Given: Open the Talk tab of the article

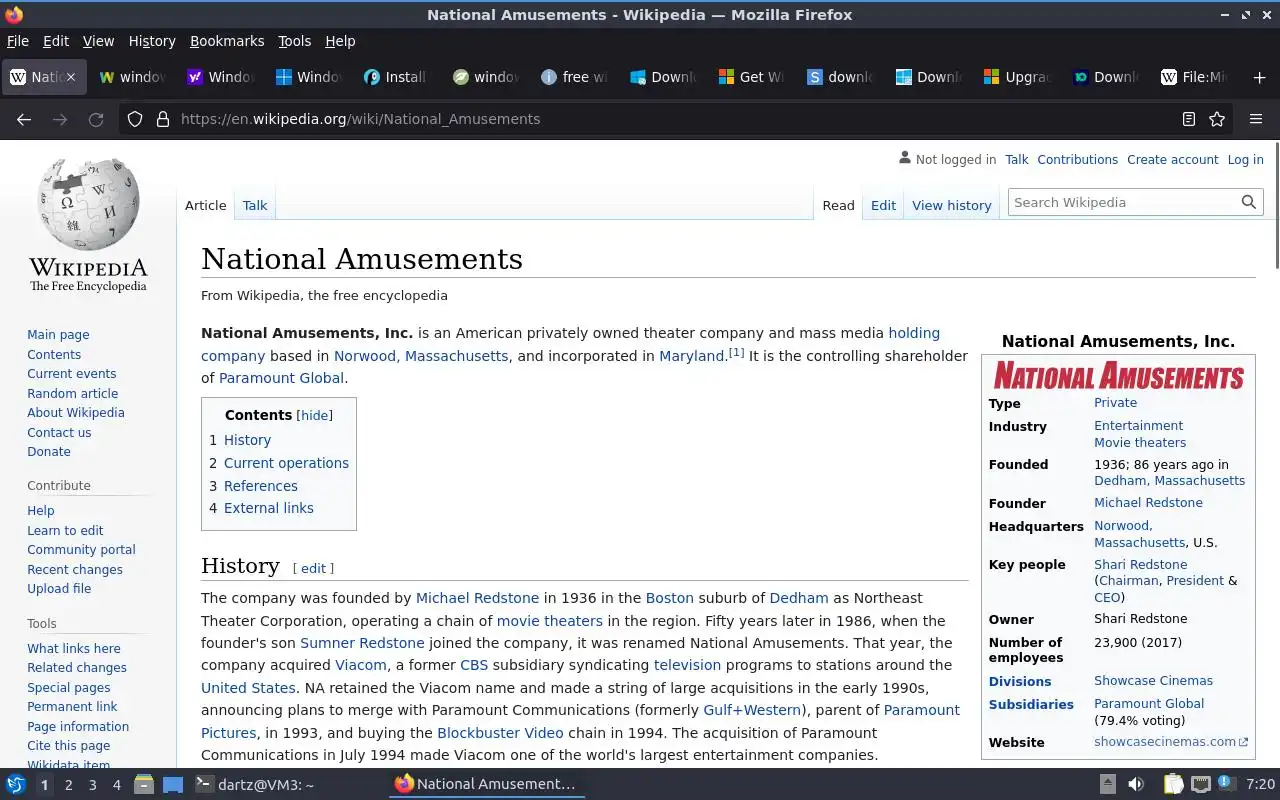Looking at the screenshot, I should [255, 205].
